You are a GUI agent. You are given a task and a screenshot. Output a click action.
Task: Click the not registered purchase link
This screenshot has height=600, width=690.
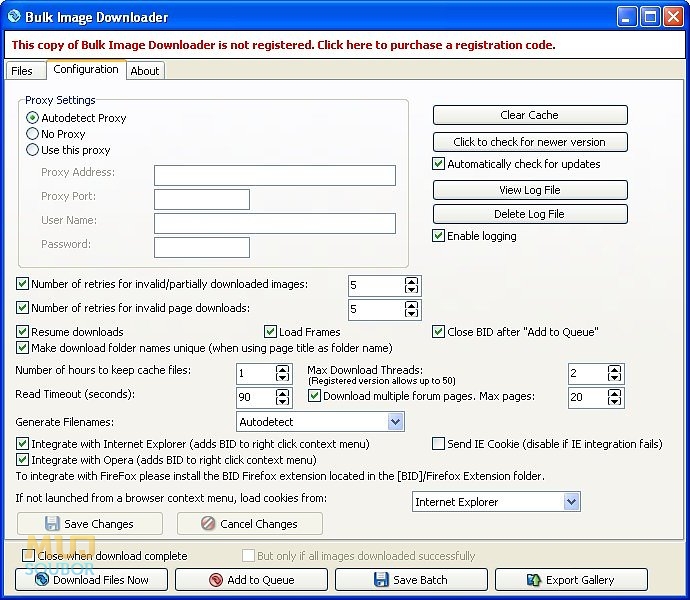pos(283,45)
